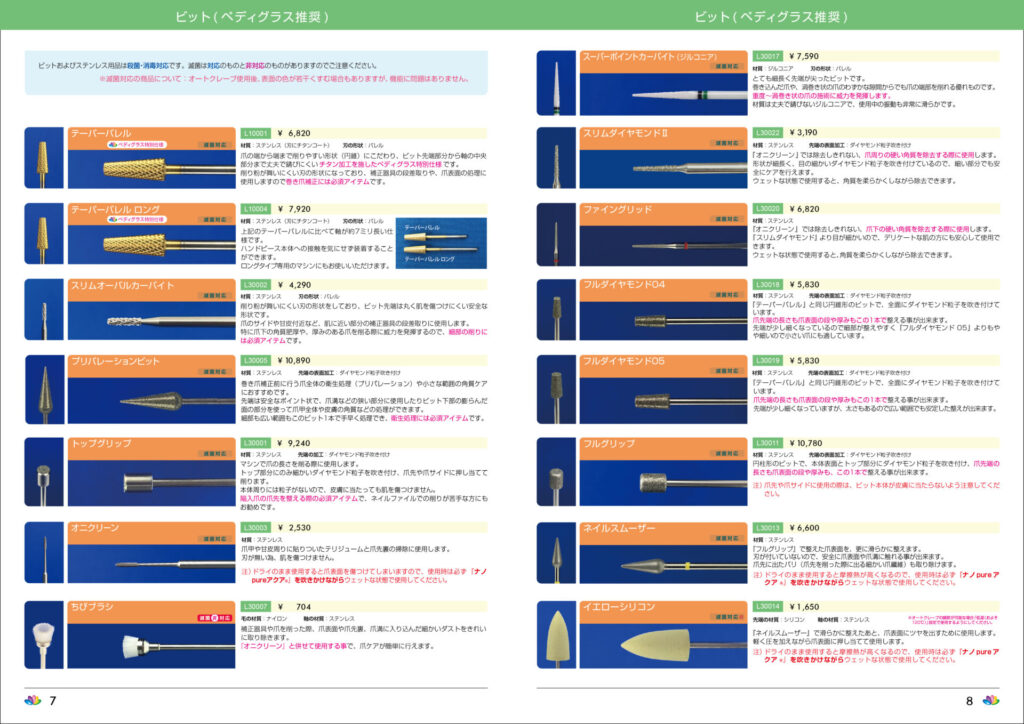Click the ネイルスムーザー product name heading

[x=618, y=527]
